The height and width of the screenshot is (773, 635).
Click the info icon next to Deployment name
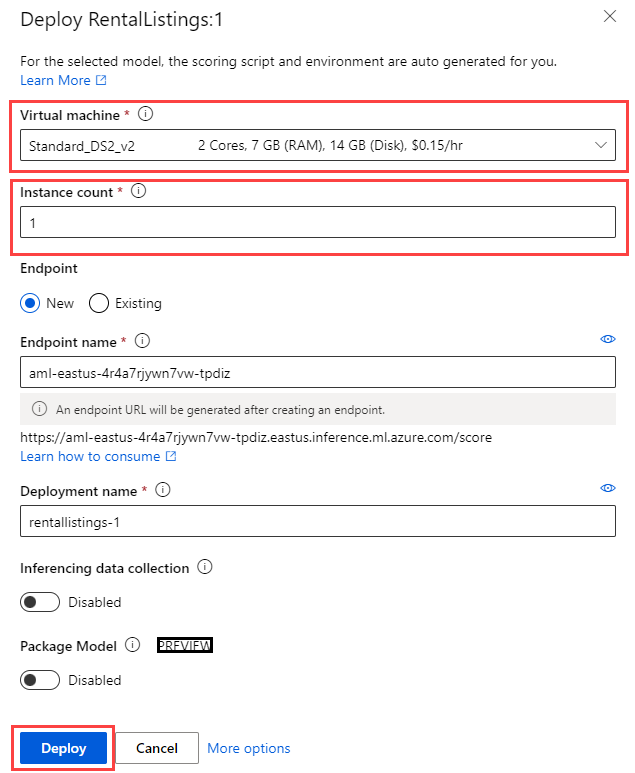point(163,490)
